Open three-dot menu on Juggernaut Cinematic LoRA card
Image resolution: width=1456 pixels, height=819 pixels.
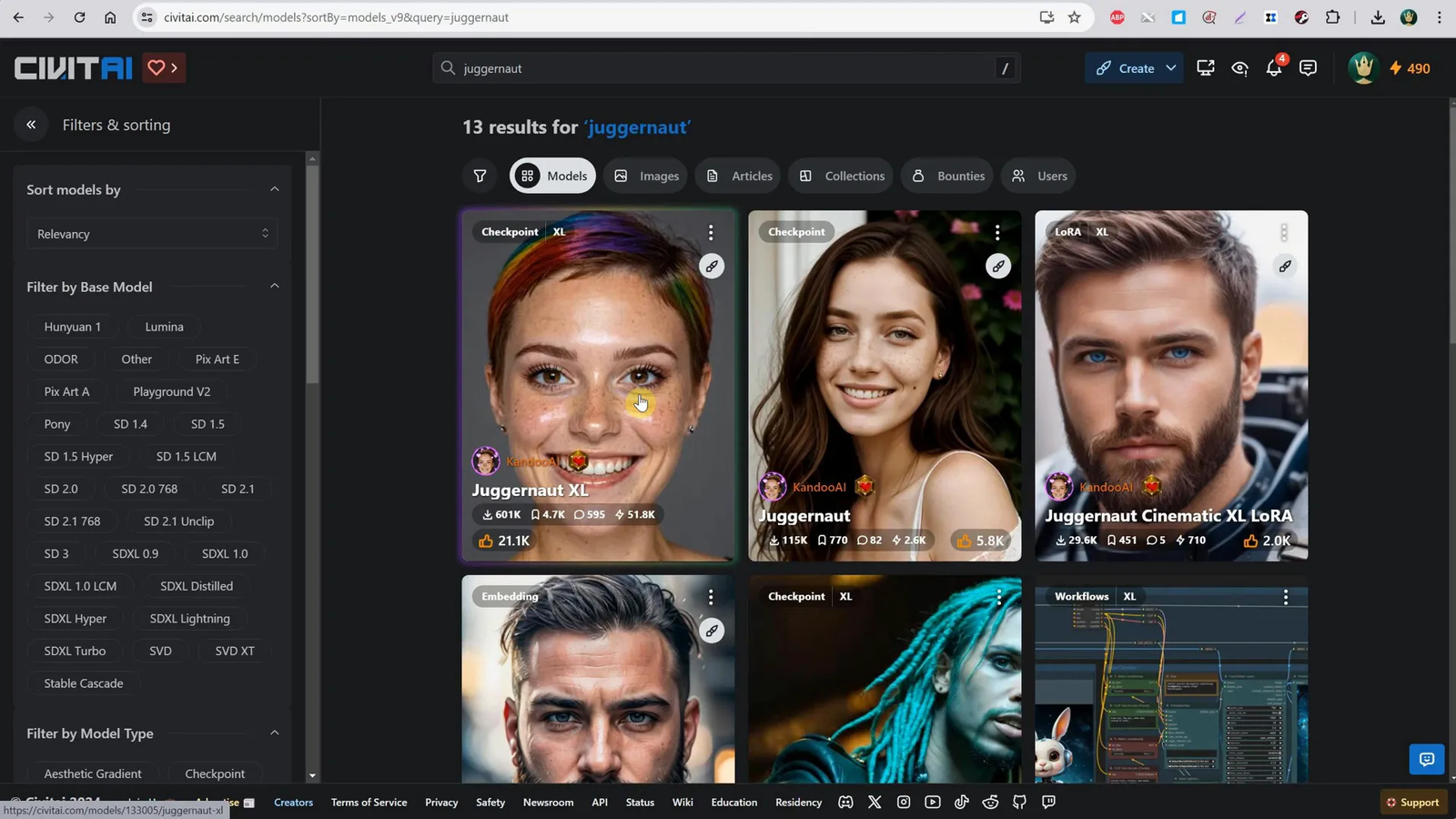click(x=1284, y=232)
